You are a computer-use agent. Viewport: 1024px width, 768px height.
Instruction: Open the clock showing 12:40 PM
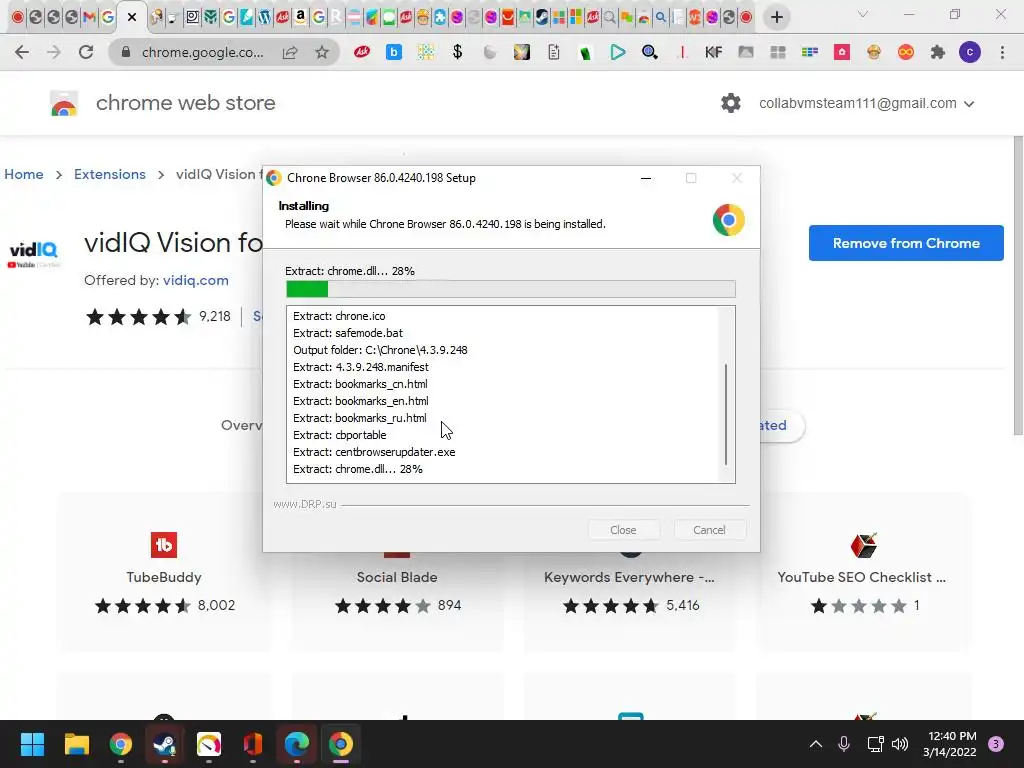point(950,744)
